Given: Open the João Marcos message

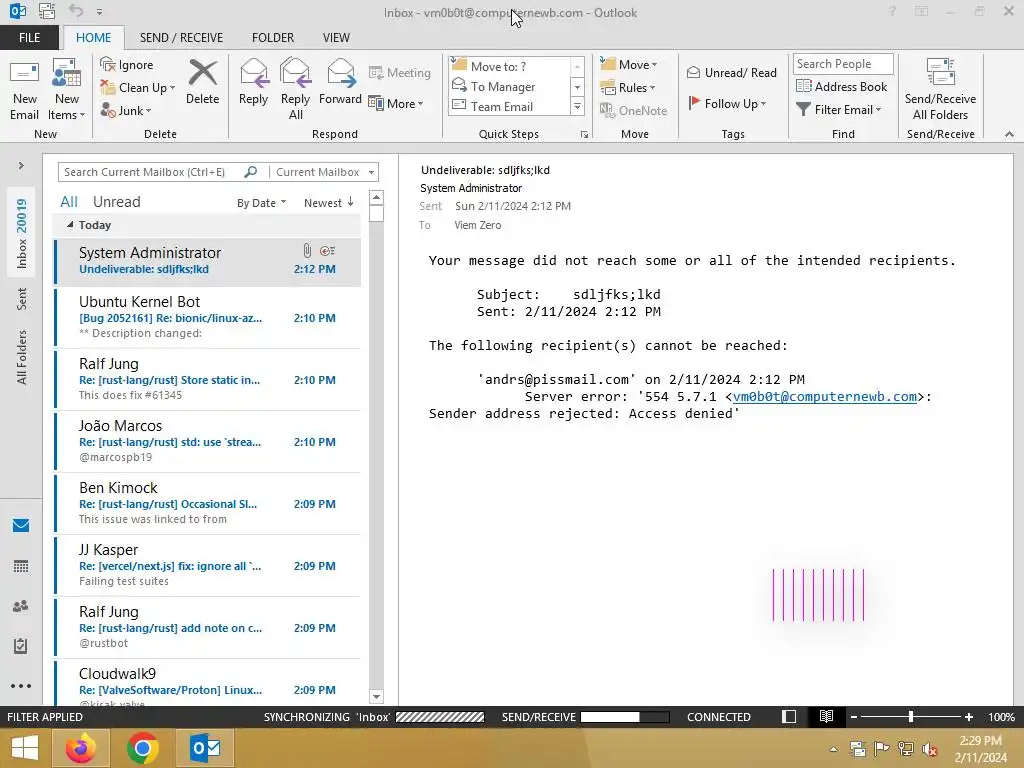Looking at the screenshot, I should (x=208, y=441).
